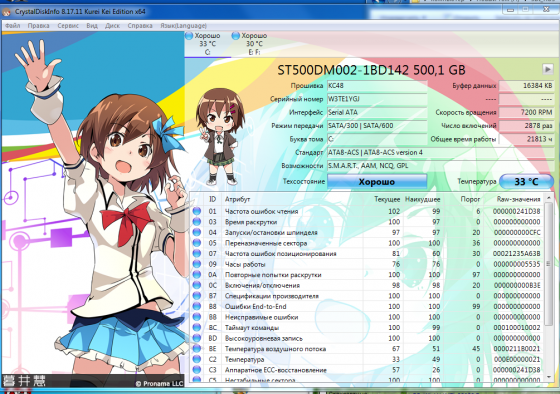Click the Raw-значения column header
Image resolution: width=560 pixels, height=394 pixels.
point(518,199)
